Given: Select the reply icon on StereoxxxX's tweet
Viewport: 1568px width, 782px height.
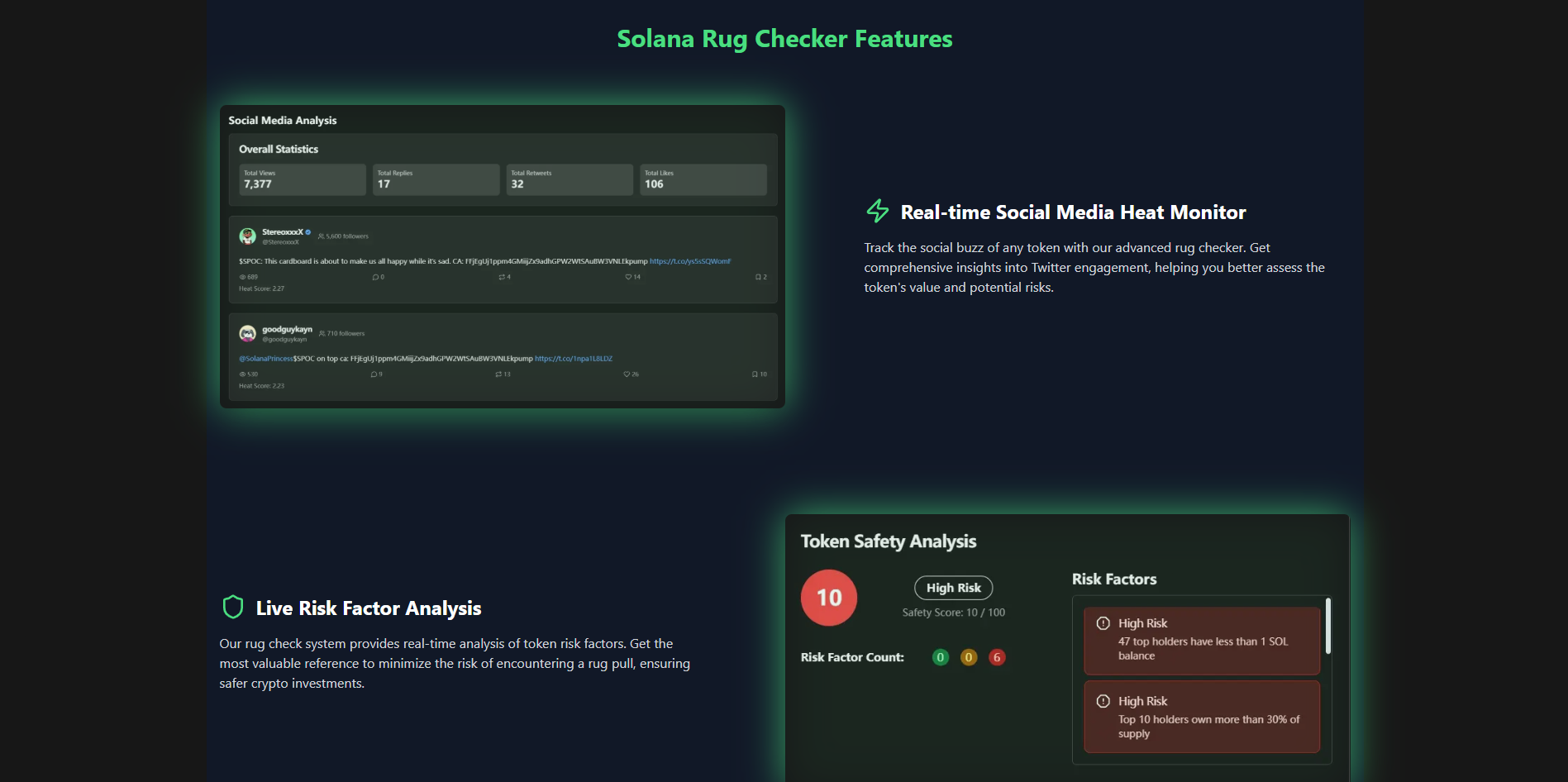Looking at the screenshot, I should point(374,277).
